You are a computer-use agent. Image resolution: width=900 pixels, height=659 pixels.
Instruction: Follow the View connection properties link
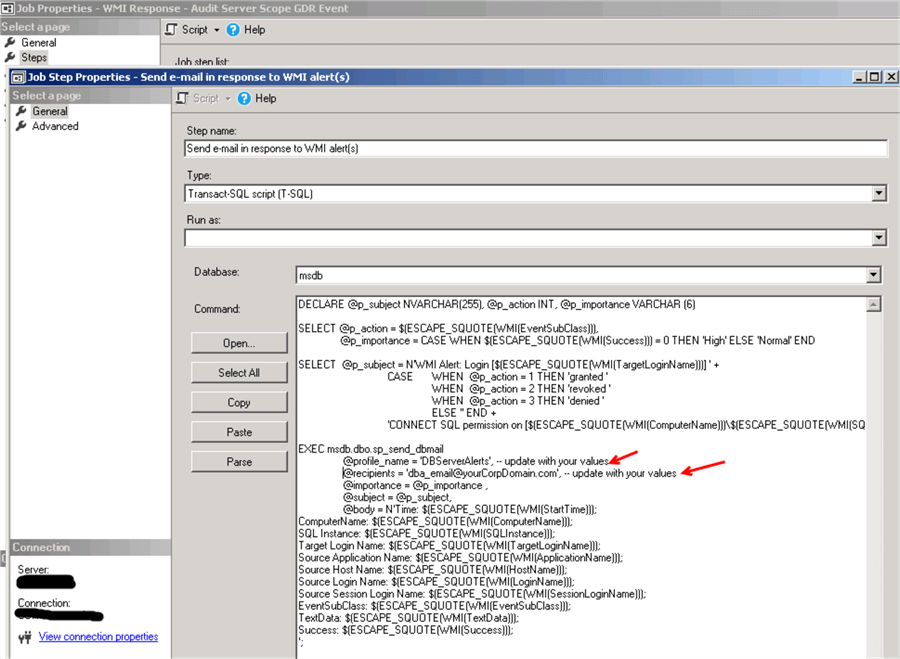(97, 637)
